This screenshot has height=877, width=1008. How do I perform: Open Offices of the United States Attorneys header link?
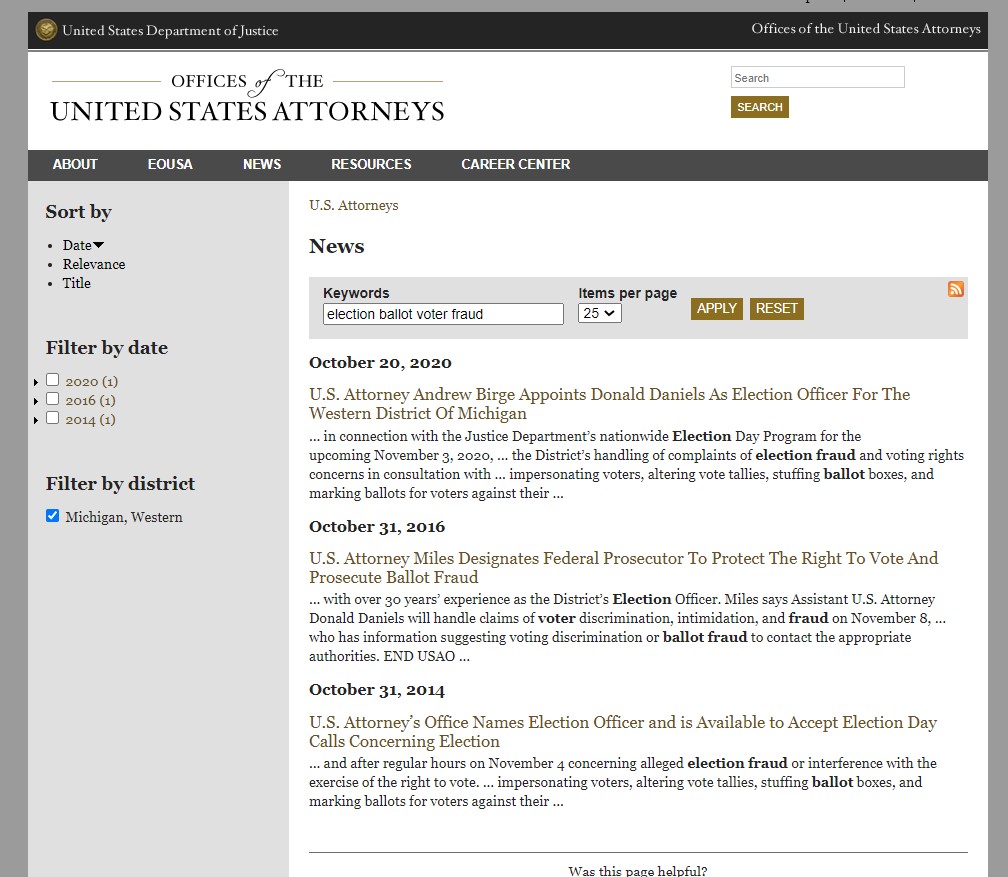(866, 29)
